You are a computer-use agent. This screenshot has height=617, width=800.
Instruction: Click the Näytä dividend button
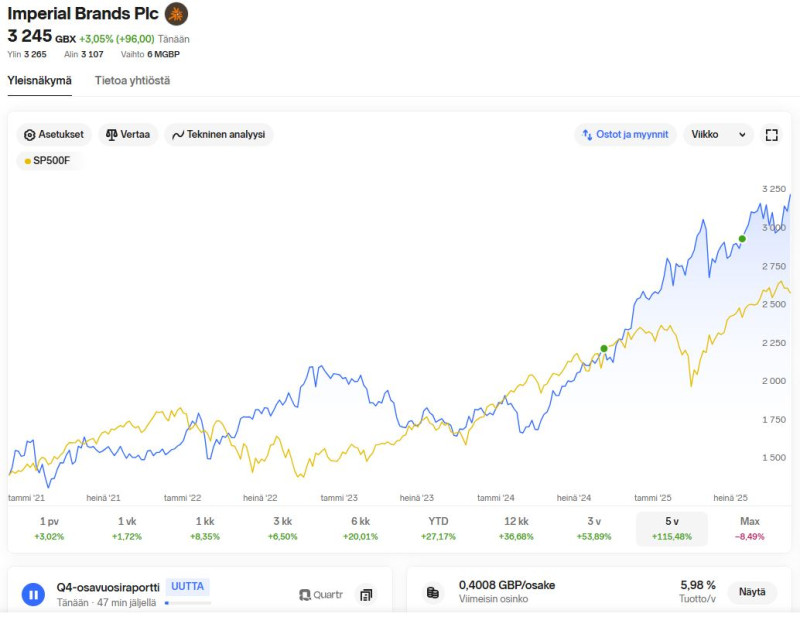[x=751, y=592]
